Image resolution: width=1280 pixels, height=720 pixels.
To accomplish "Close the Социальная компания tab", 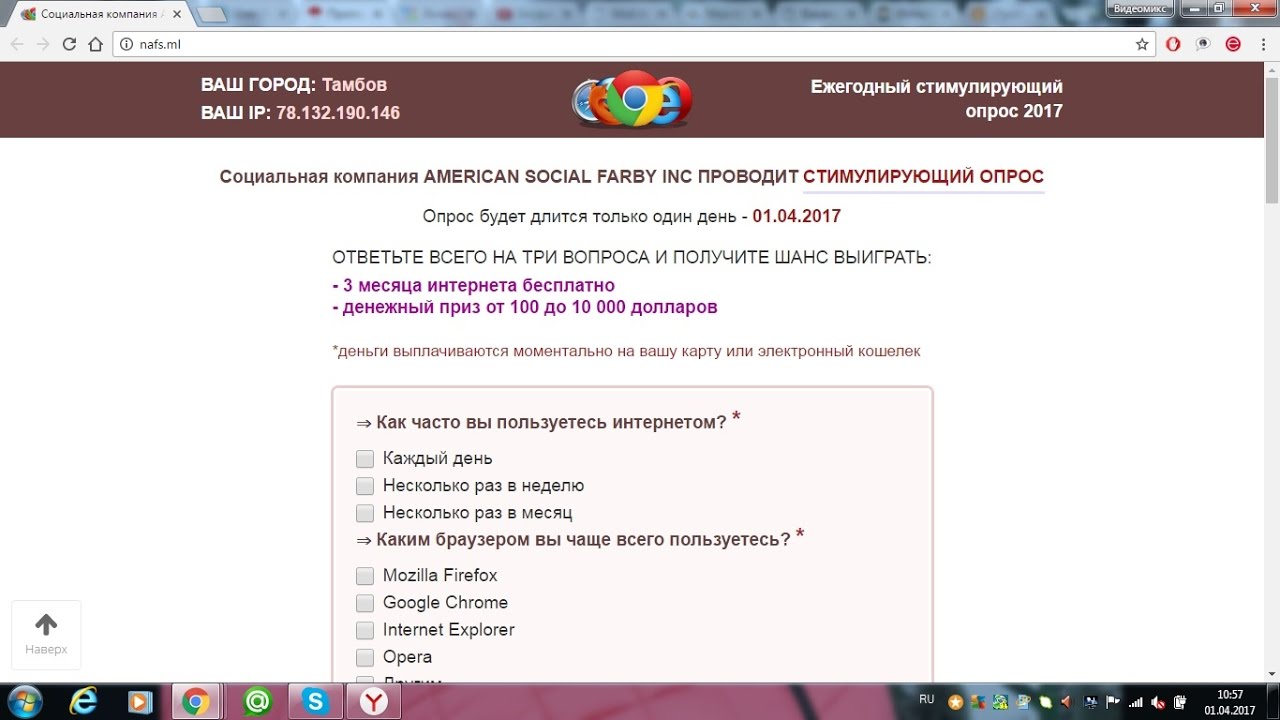I will point(177,15).
